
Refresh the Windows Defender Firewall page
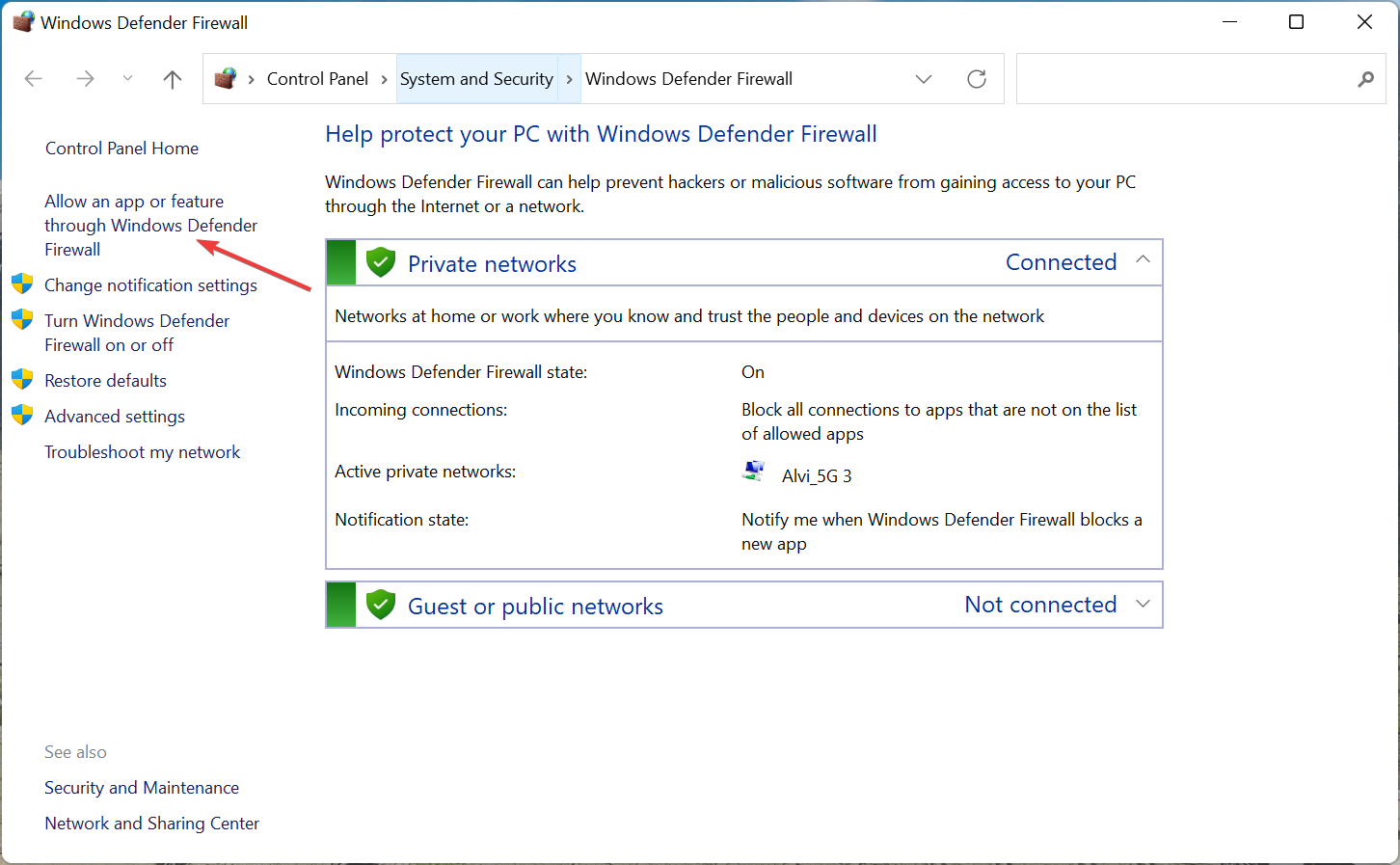coord(977,79)
